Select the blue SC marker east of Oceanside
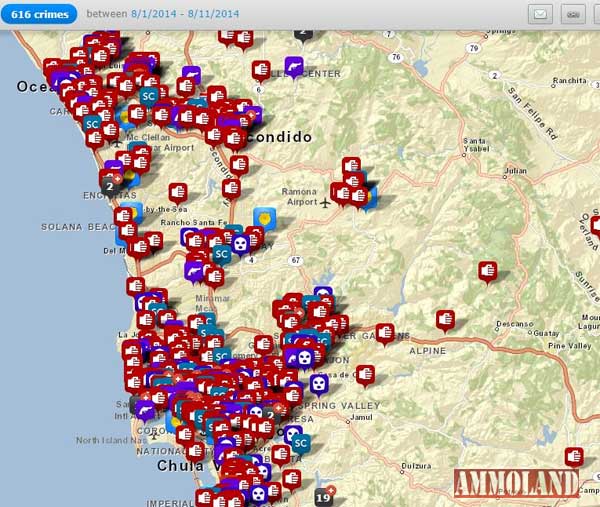600x507 pixels. click(149, 96)
